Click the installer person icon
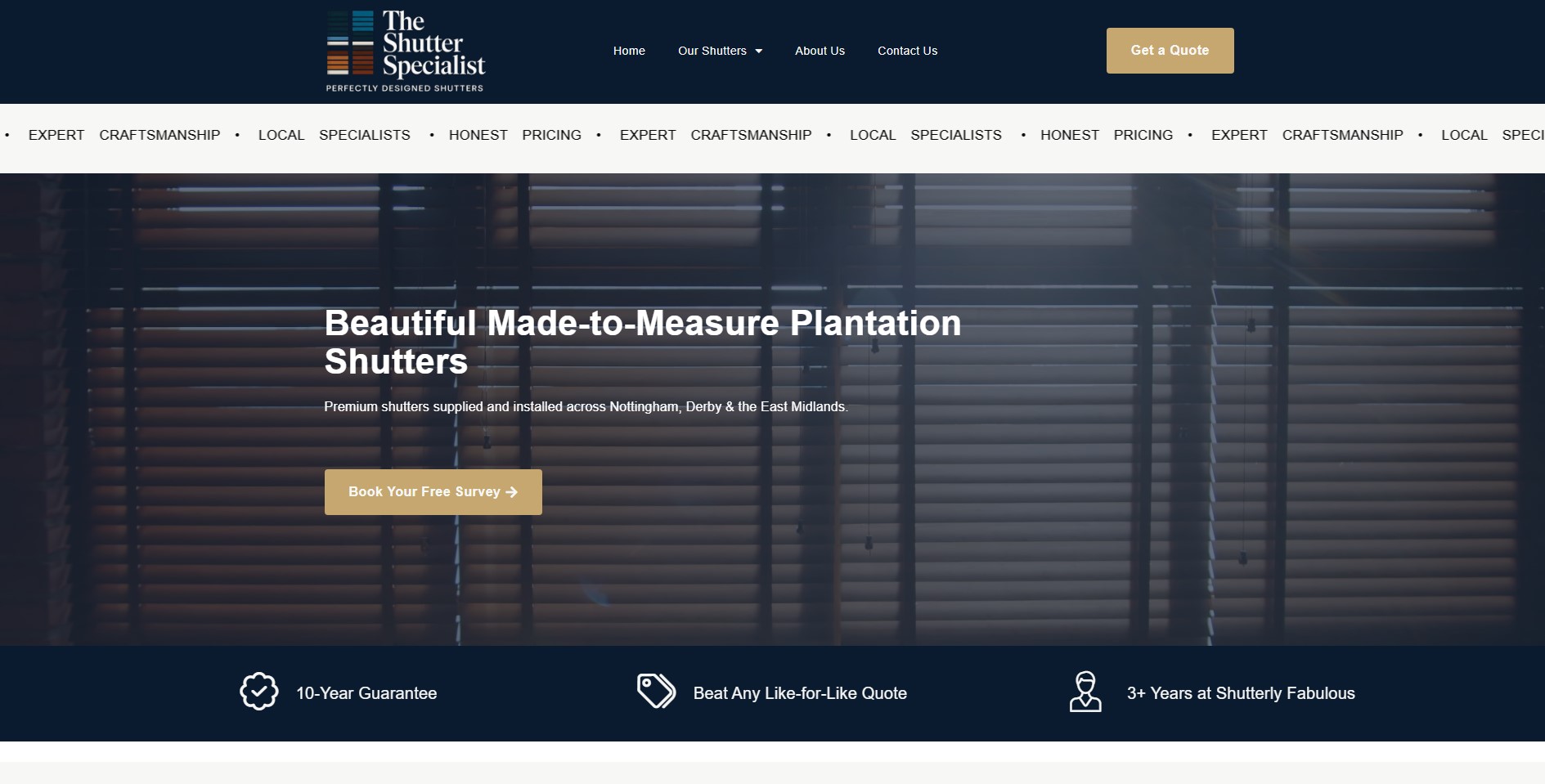This screenshot has width=1545, height=784. [x=1085, y=692]
